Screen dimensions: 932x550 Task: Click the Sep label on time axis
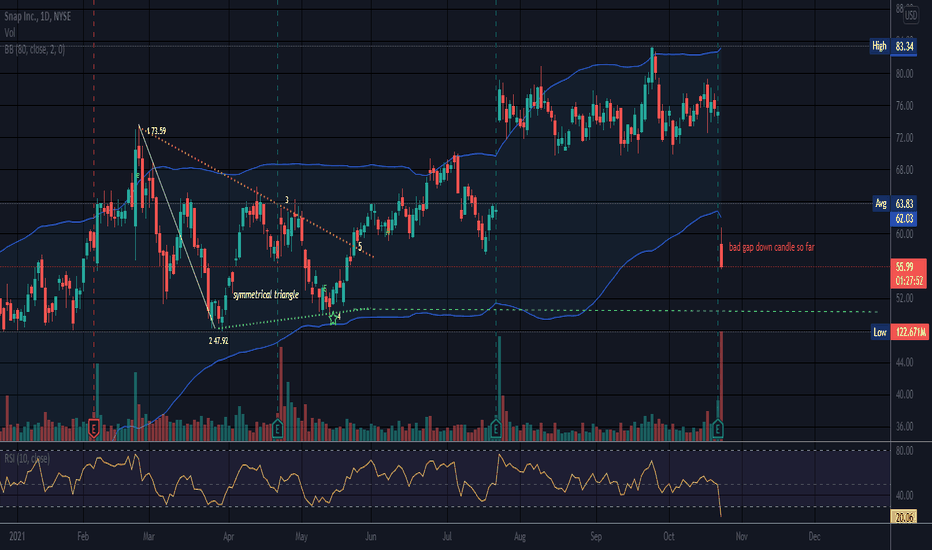pyautogui.click(x=596, y=536)
